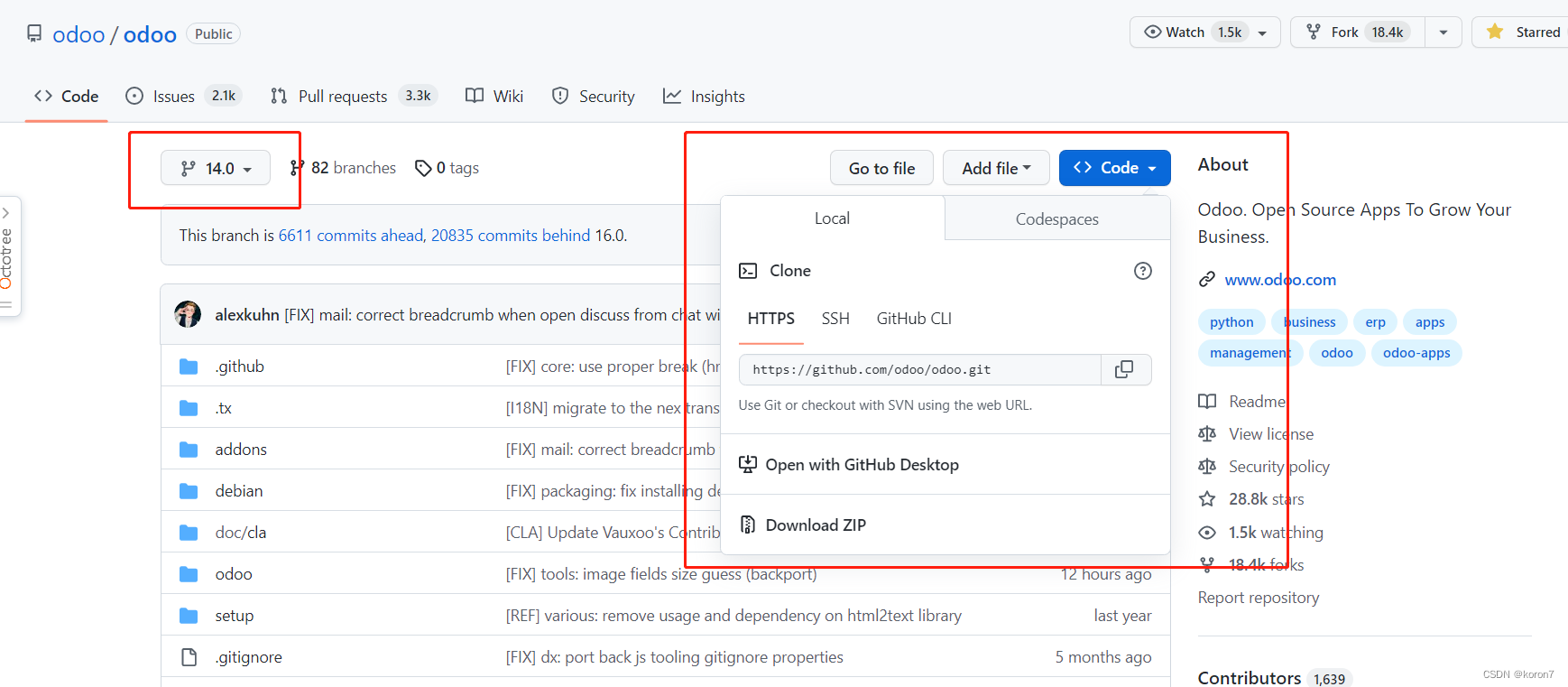
Task: Click the .tx folder icon
Action: (189, 408)
